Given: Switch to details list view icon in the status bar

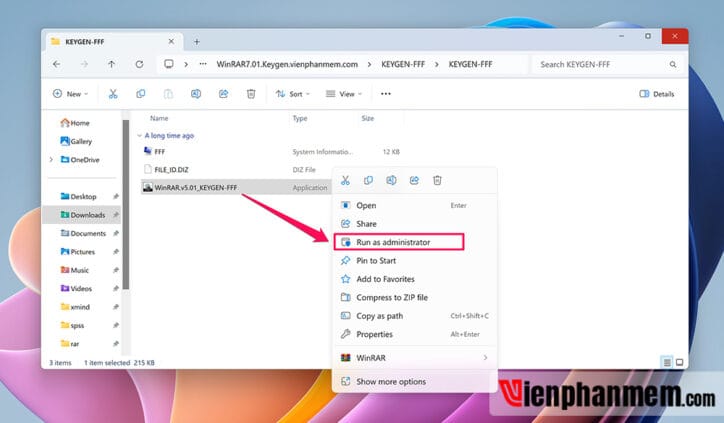Looking at the screenshot, I should coord(667,363).
